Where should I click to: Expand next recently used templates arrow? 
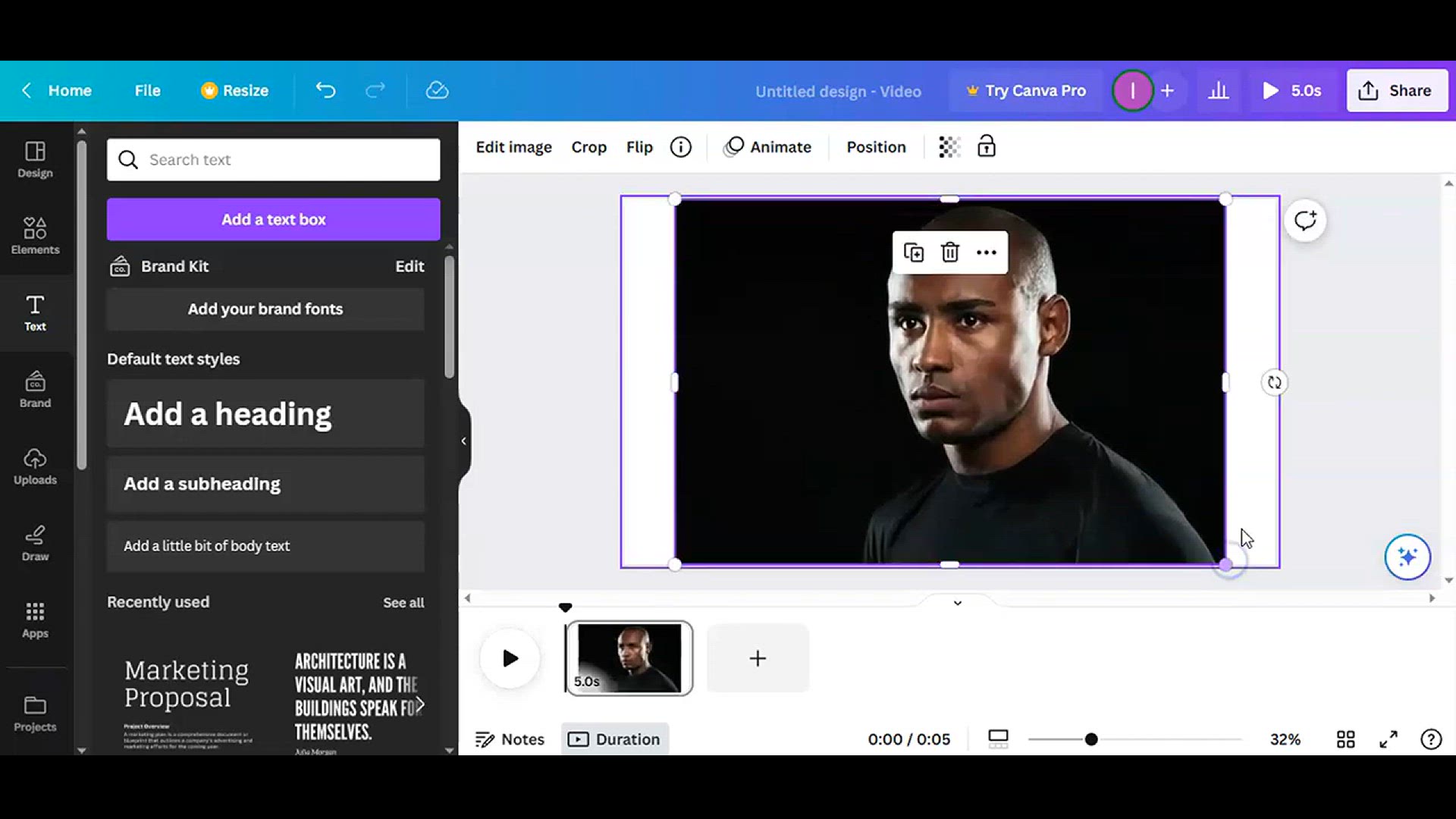420,705
